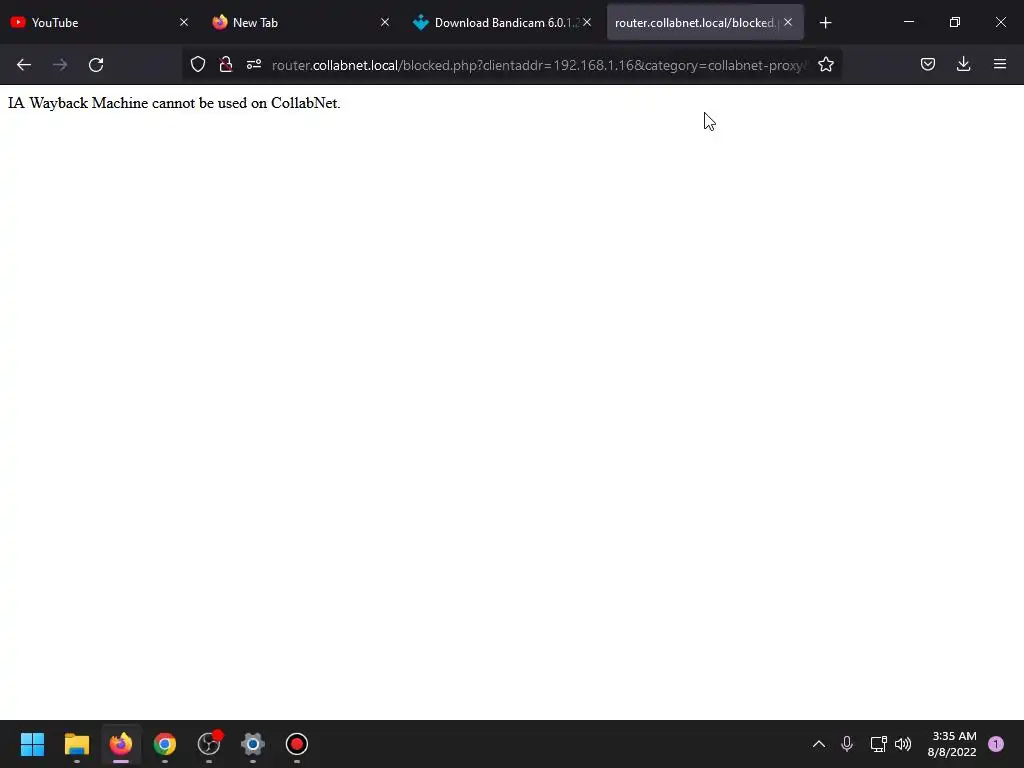The image size is (1024, 768).
Task: Restore down the Firefox window
Action: tap(955, 22)
